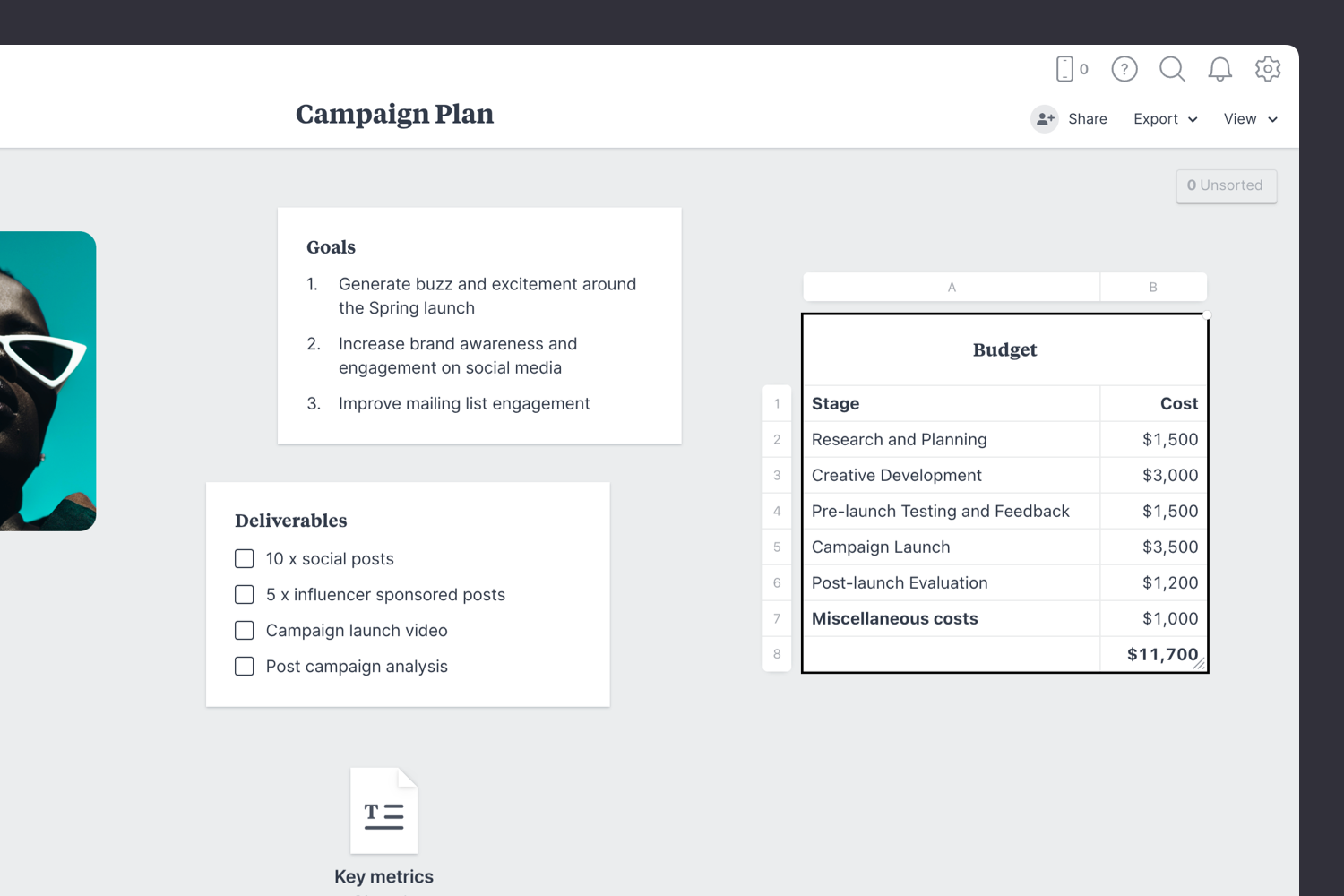
Task: Open settings via the gear icon
Action: 1268,69
